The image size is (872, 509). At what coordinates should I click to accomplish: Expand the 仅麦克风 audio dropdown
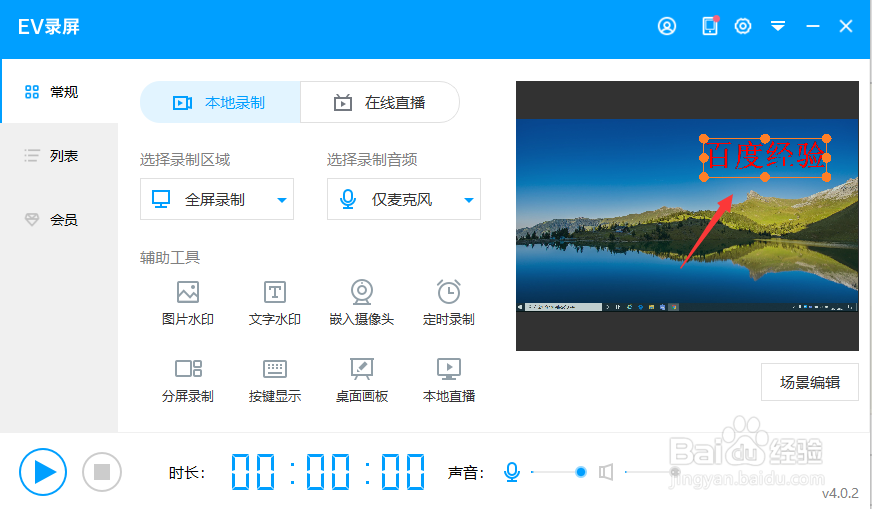404,199
